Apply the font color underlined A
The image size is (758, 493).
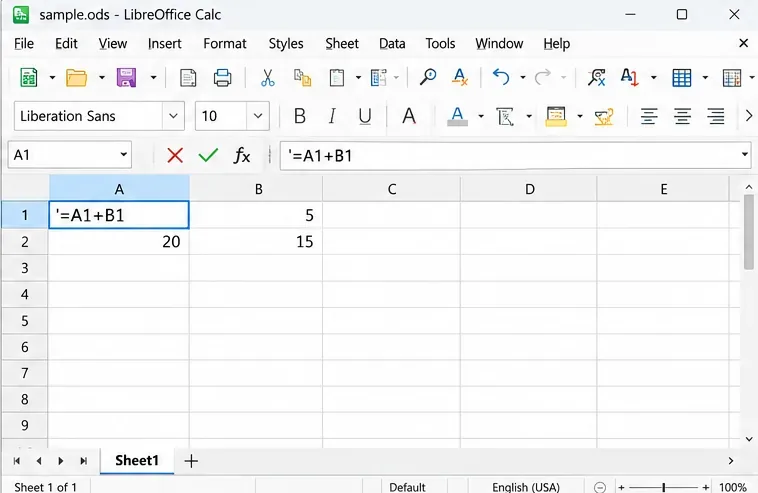click(457, 116)
